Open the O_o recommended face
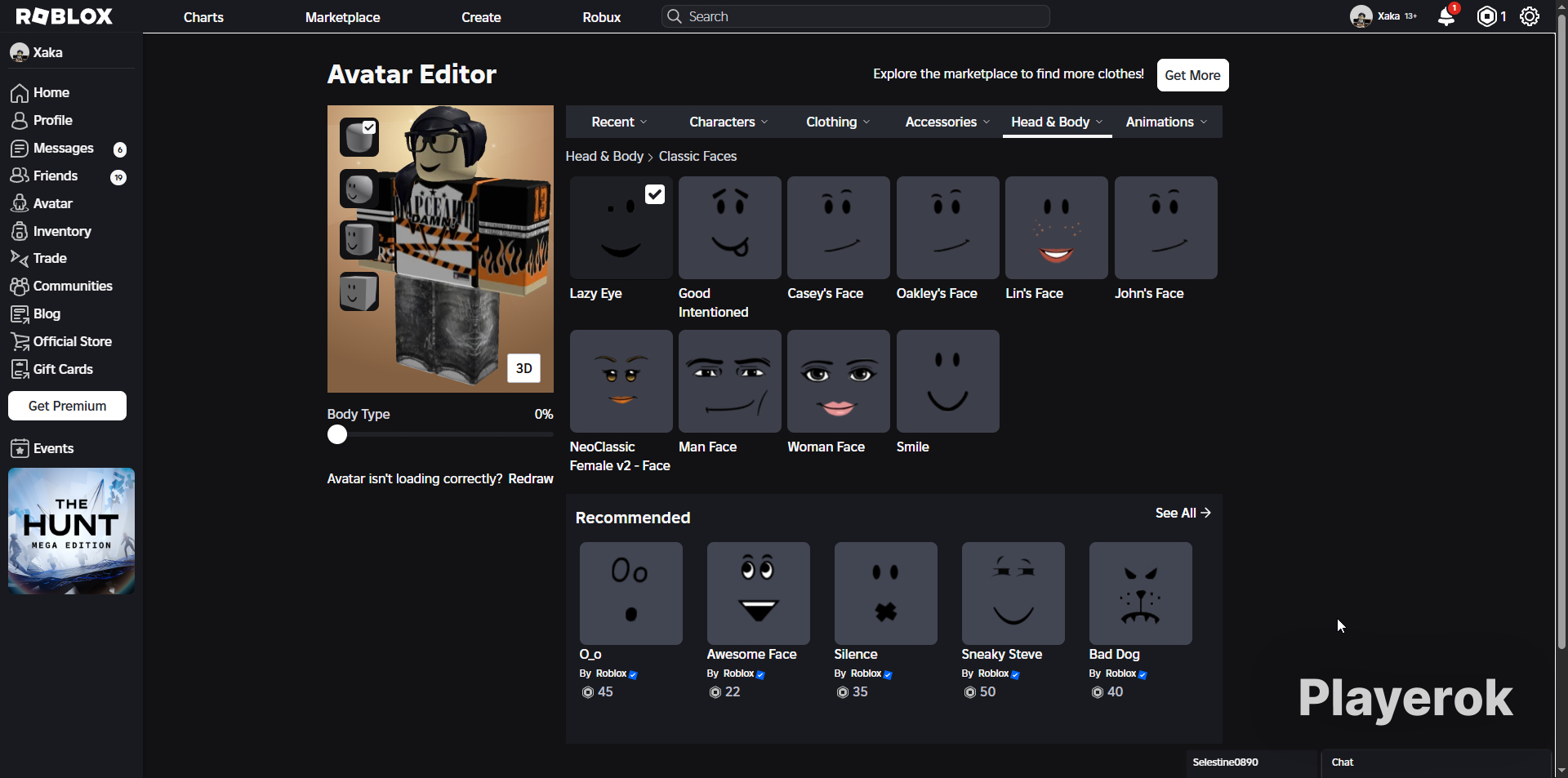The image size is (1568, 778). (631, 594)
